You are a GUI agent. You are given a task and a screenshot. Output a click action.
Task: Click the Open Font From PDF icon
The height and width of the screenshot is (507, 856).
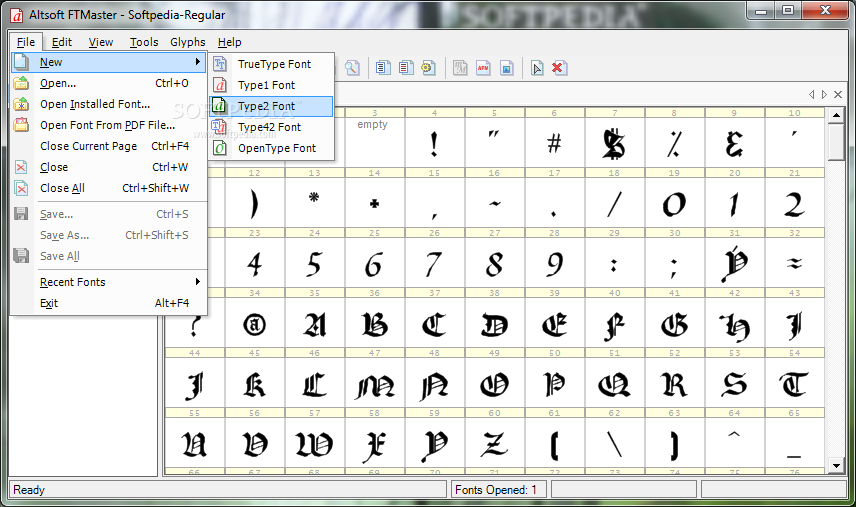21,124
